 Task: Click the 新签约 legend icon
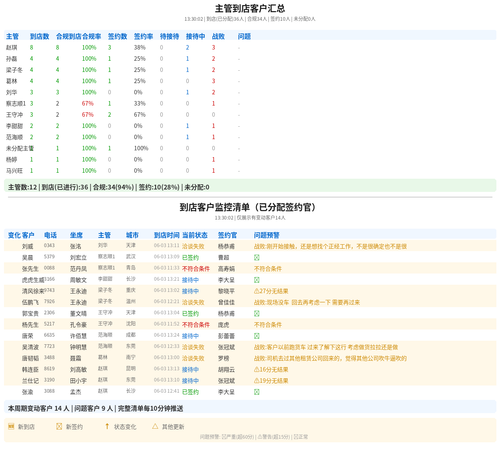(x=59, y=426)
